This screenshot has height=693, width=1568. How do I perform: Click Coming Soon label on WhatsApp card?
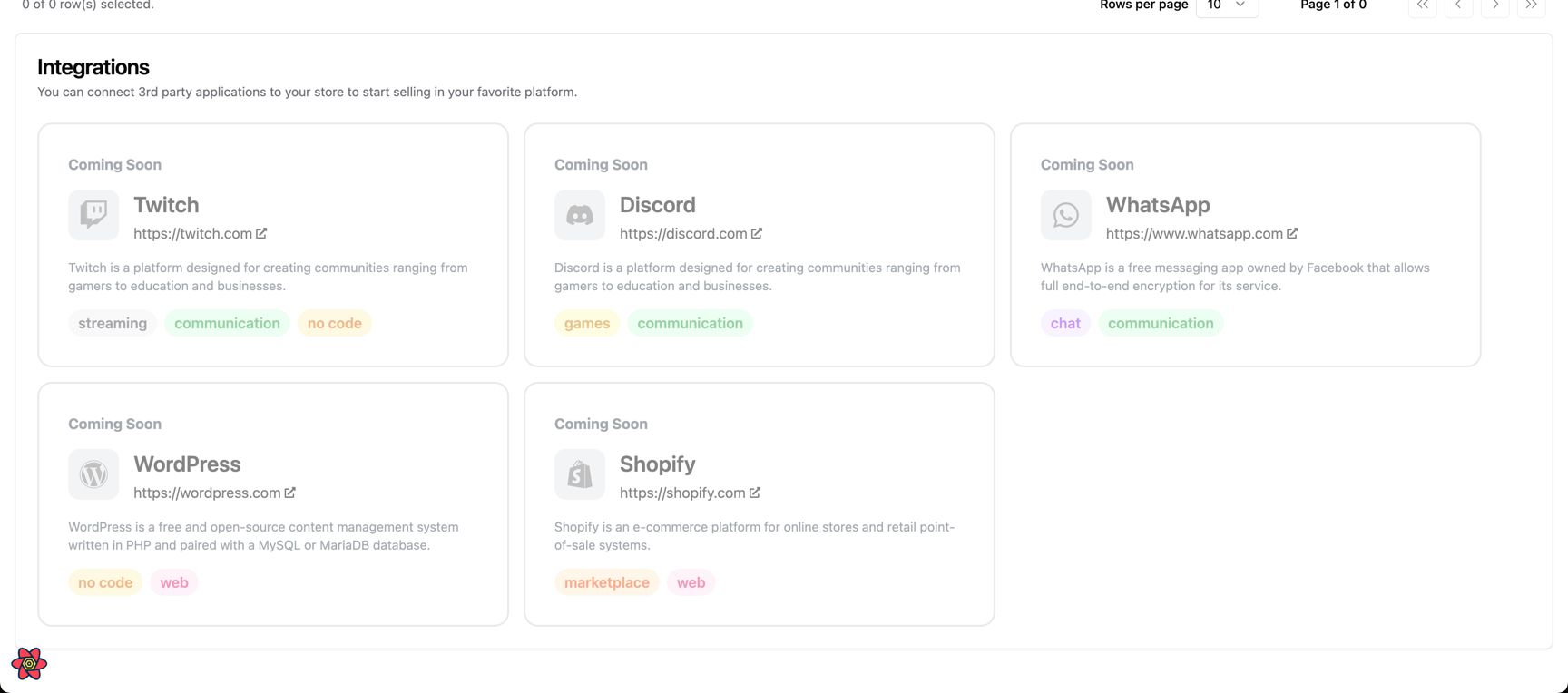[1087, 164]
